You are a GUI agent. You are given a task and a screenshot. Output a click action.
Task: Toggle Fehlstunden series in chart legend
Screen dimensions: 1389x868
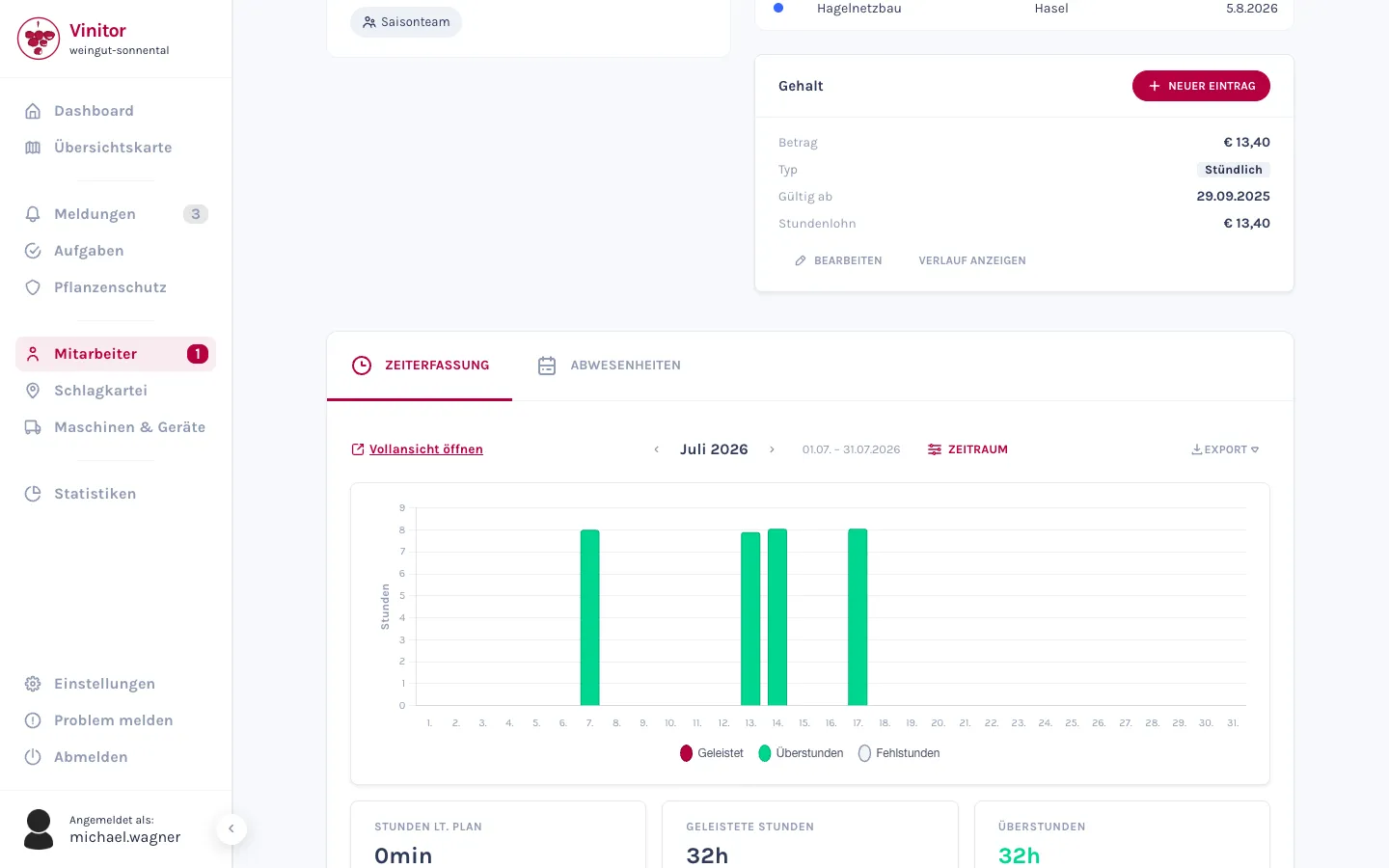899,753
